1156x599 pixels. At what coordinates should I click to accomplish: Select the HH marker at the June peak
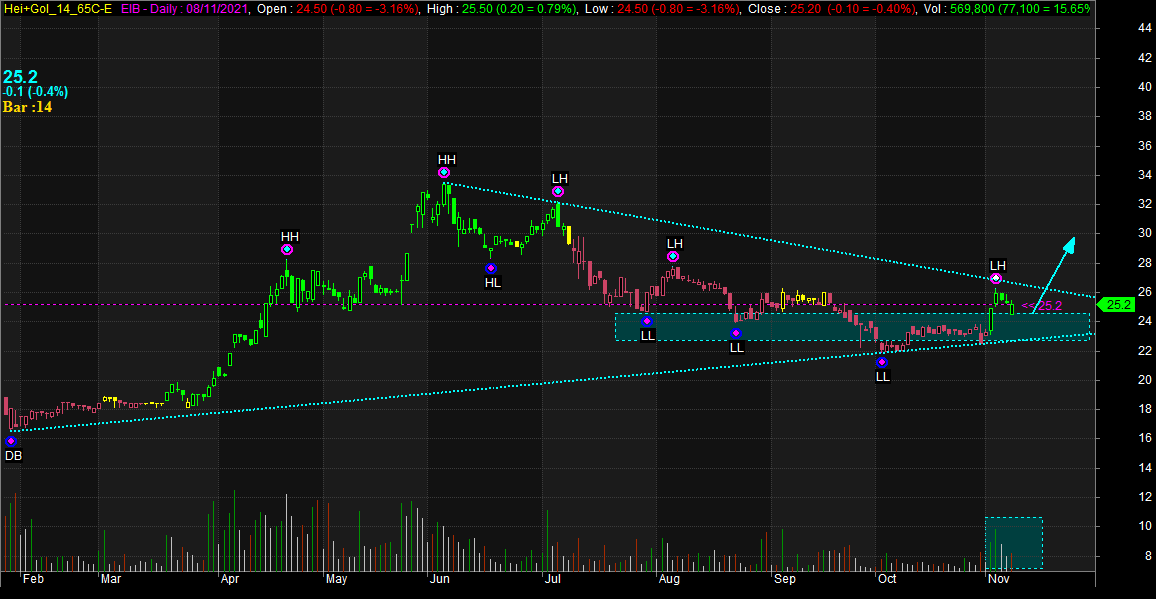point(444,173)
